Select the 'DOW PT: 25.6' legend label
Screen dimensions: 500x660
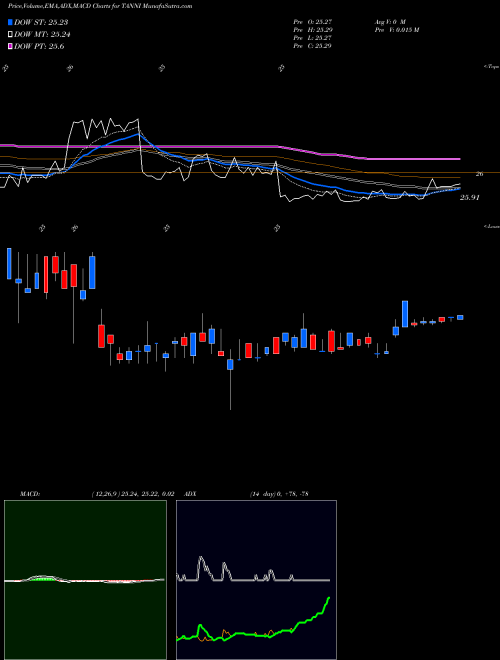click(x=39, y=46)
